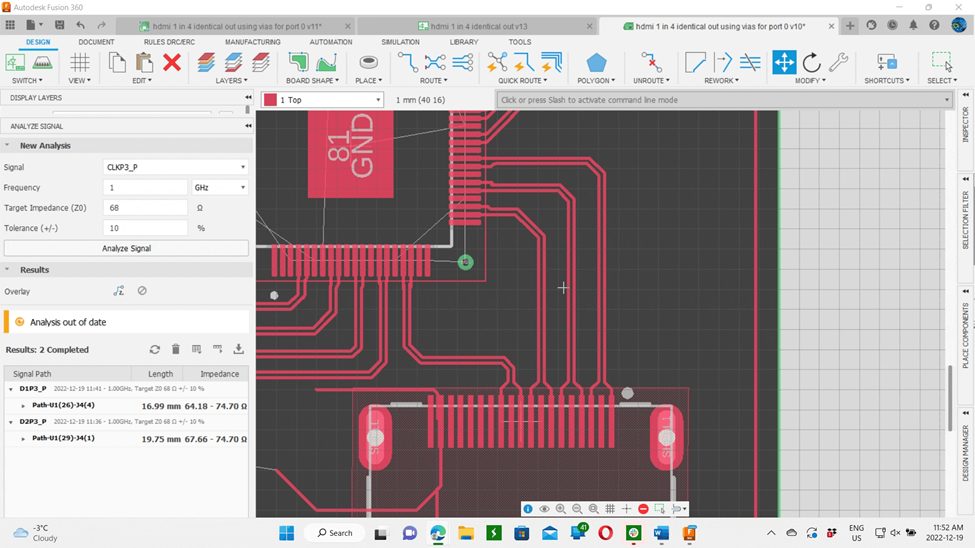Click the red stop icon in bottom toolbar
The height and width of the screenshot is (548, 975).
click(643, 509)
